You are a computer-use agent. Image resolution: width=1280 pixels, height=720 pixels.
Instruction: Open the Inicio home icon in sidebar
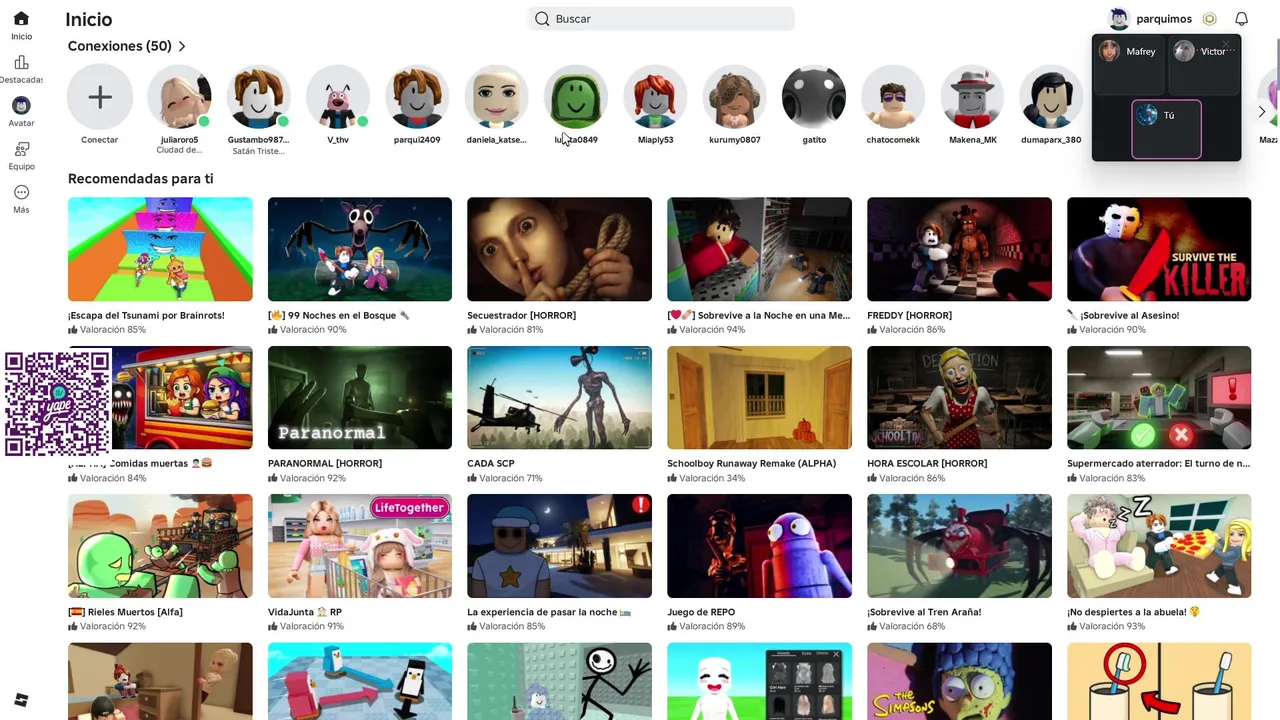(21, 19)
